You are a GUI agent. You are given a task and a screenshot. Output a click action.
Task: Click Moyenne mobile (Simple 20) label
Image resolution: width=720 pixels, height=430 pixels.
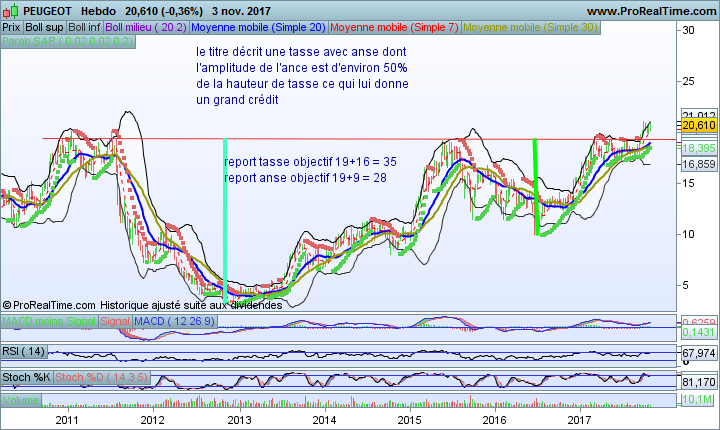point(258,28)
